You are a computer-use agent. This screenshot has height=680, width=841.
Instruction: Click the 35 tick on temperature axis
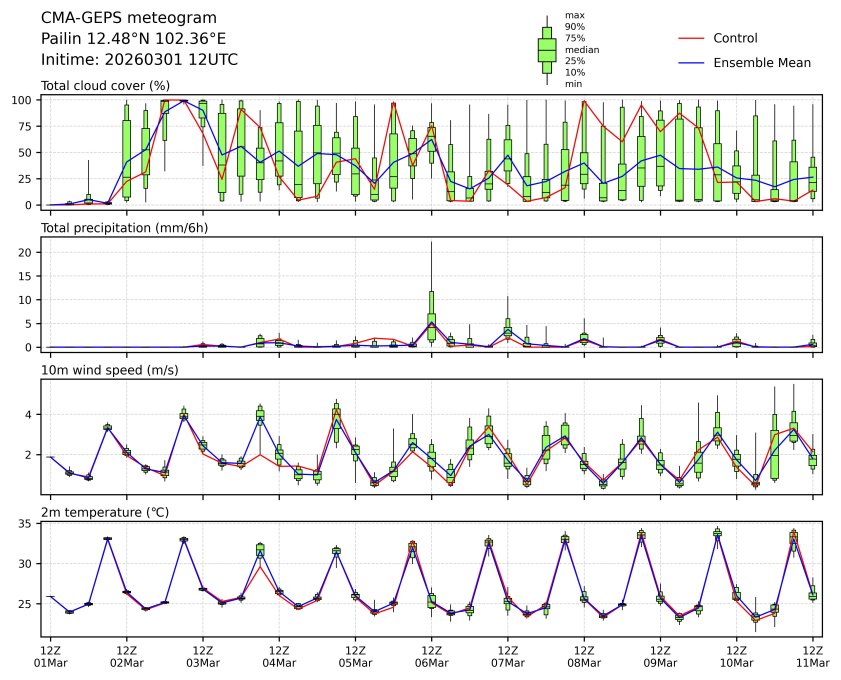click(29, 523)
